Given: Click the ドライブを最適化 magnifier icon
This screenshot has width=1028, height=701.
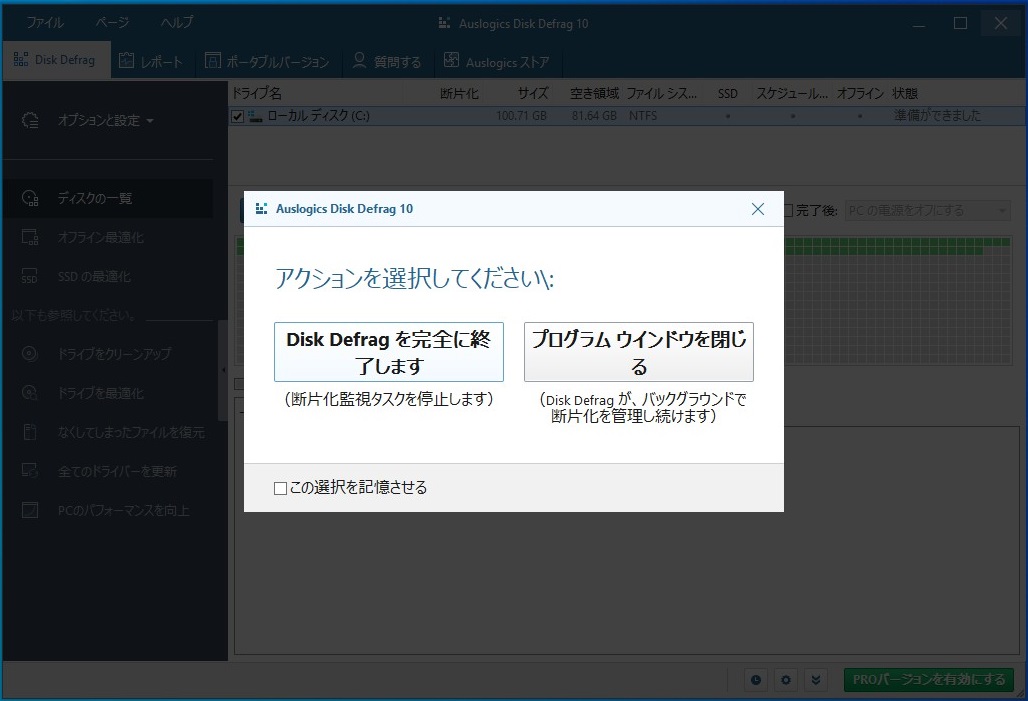Looking at the screenshot, I should click(30, 393).
